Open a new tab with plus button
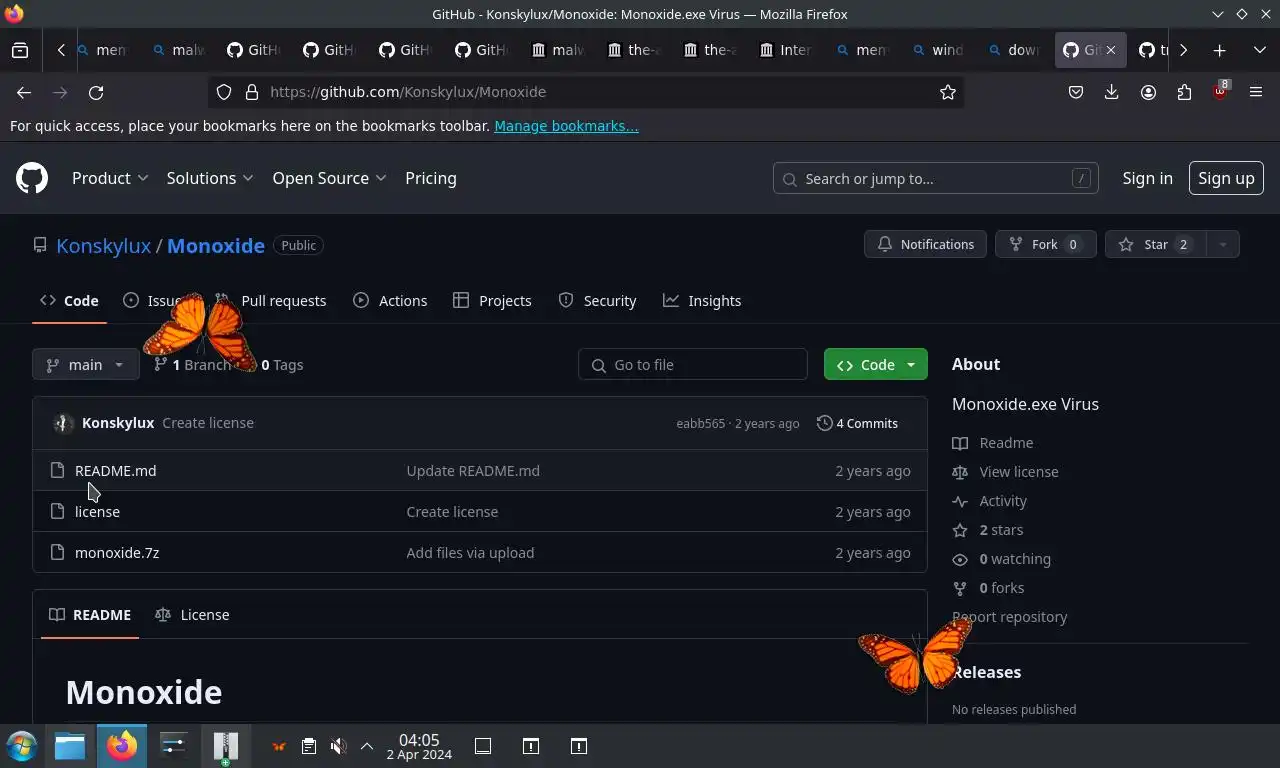 coord(1219,50)
